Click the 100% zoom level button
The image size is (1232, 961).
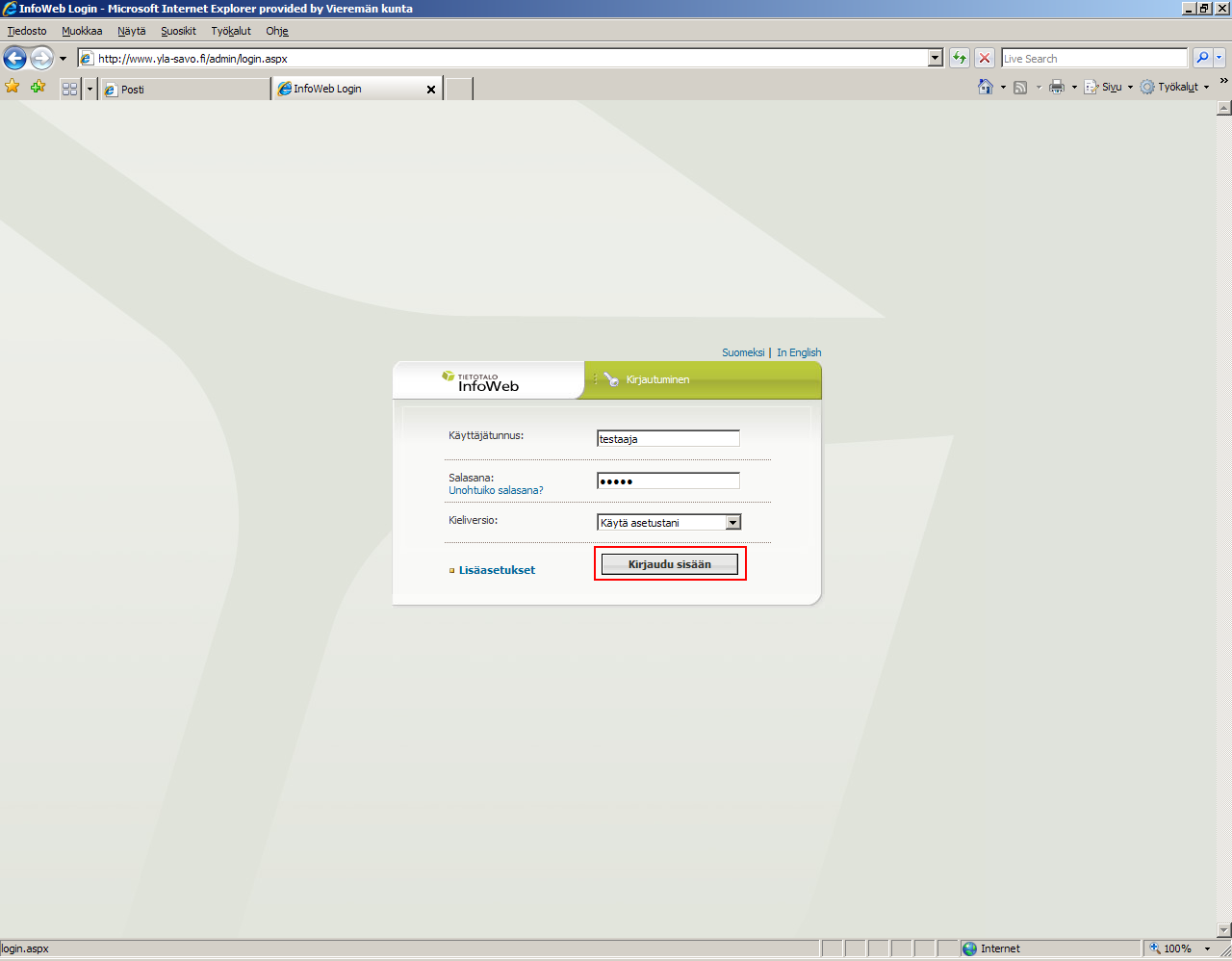coord(1169,948)
